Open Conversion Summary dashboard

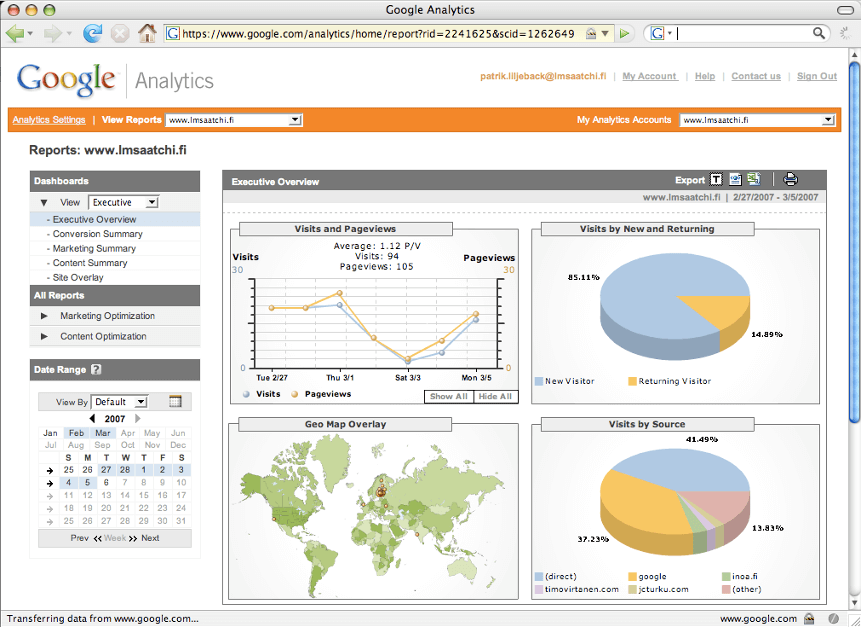click(97, 234)
